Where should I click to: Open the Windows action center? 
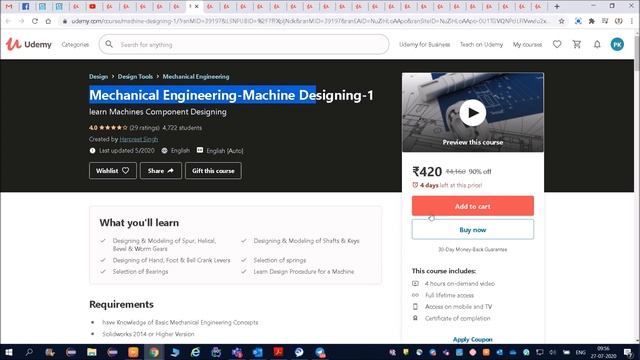628,352
